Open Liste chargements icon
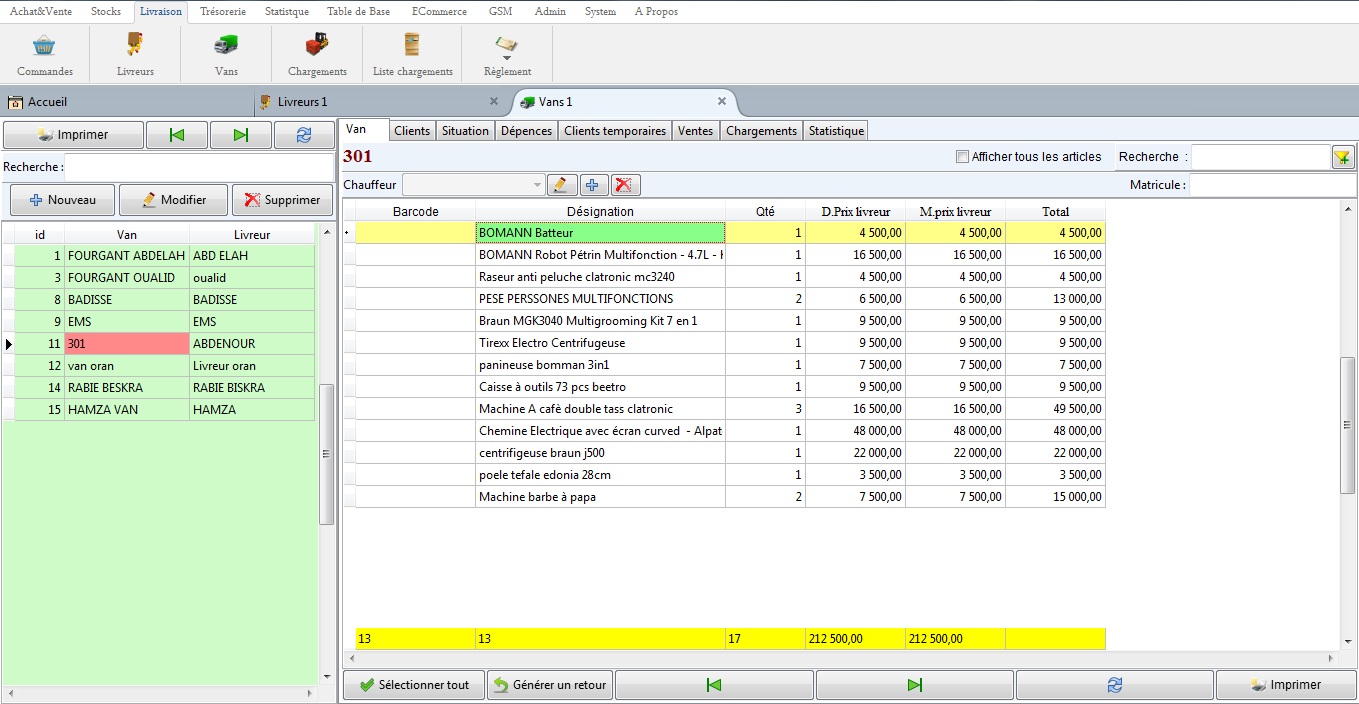1359x704 pixels. tap(412, 46)
